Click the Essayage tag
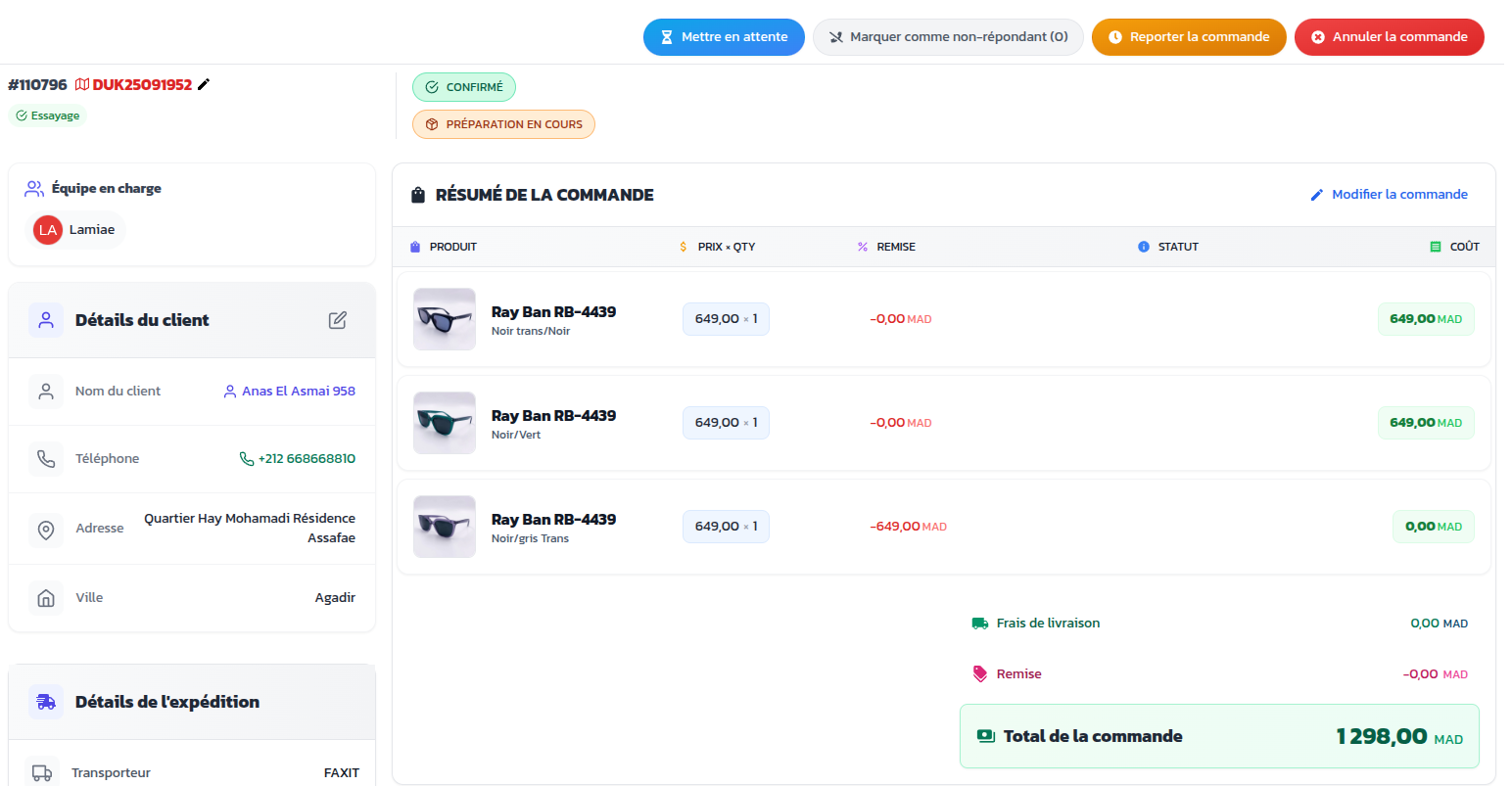 point(48,116)
